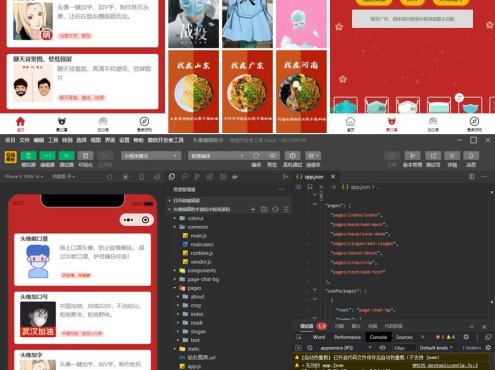
Task: Open the 详情 details panel icon
Action: click(452, 156)
